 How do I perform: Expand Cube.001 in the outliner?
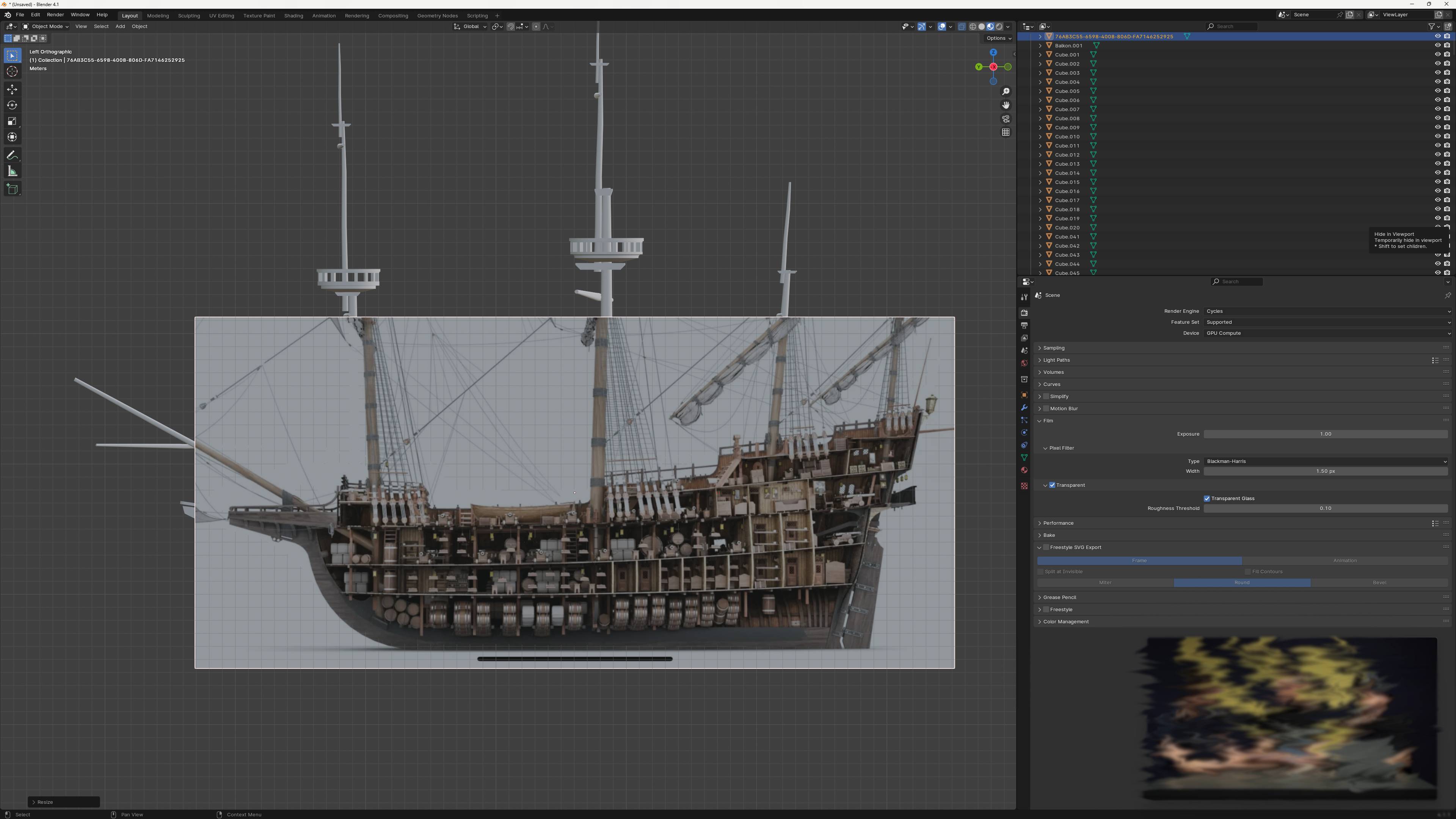[x=1040, y=55]
